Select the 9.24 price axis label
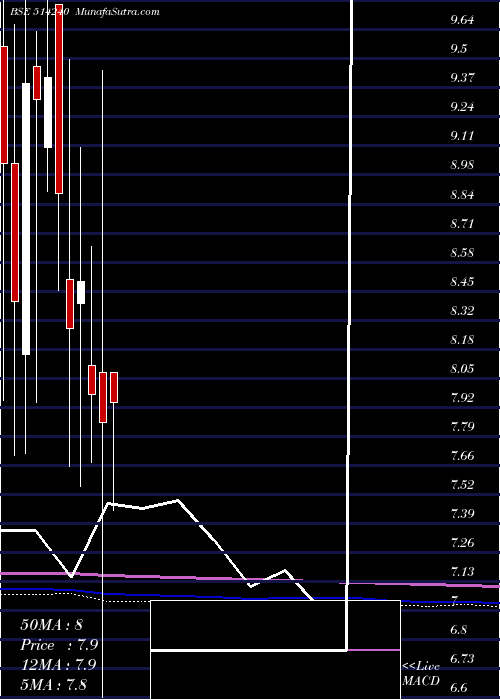The image size is (500, 700). pyautogui.click(x=462, y=107)
